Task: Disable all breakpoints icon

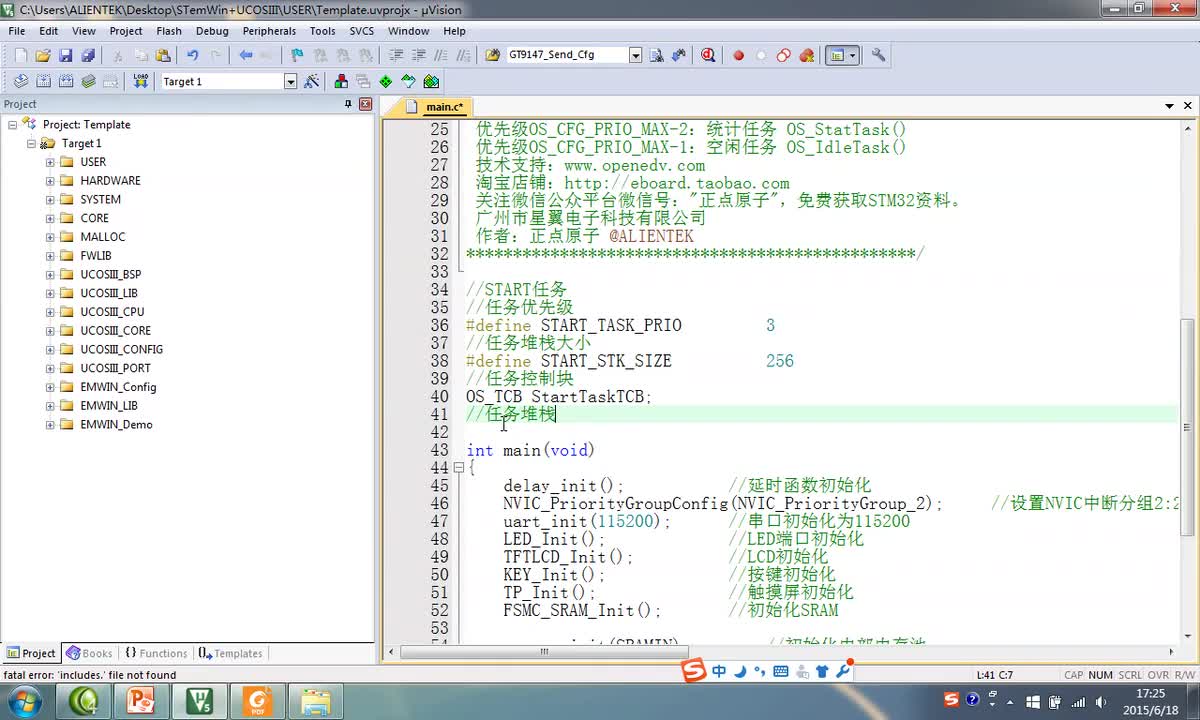Action: pos(784,56)
